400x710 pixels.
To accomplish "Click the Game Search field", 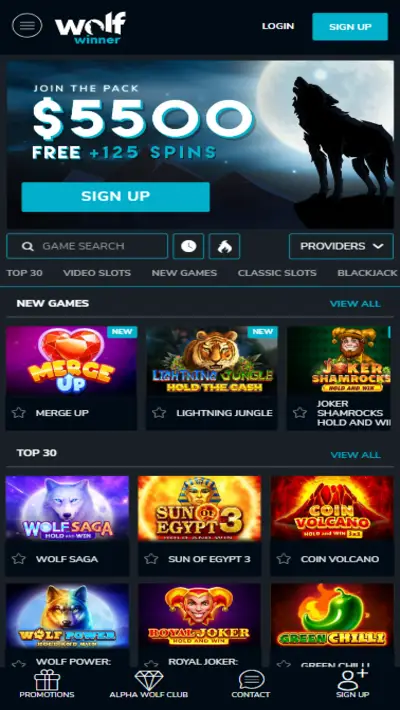I will pos(87,246).
